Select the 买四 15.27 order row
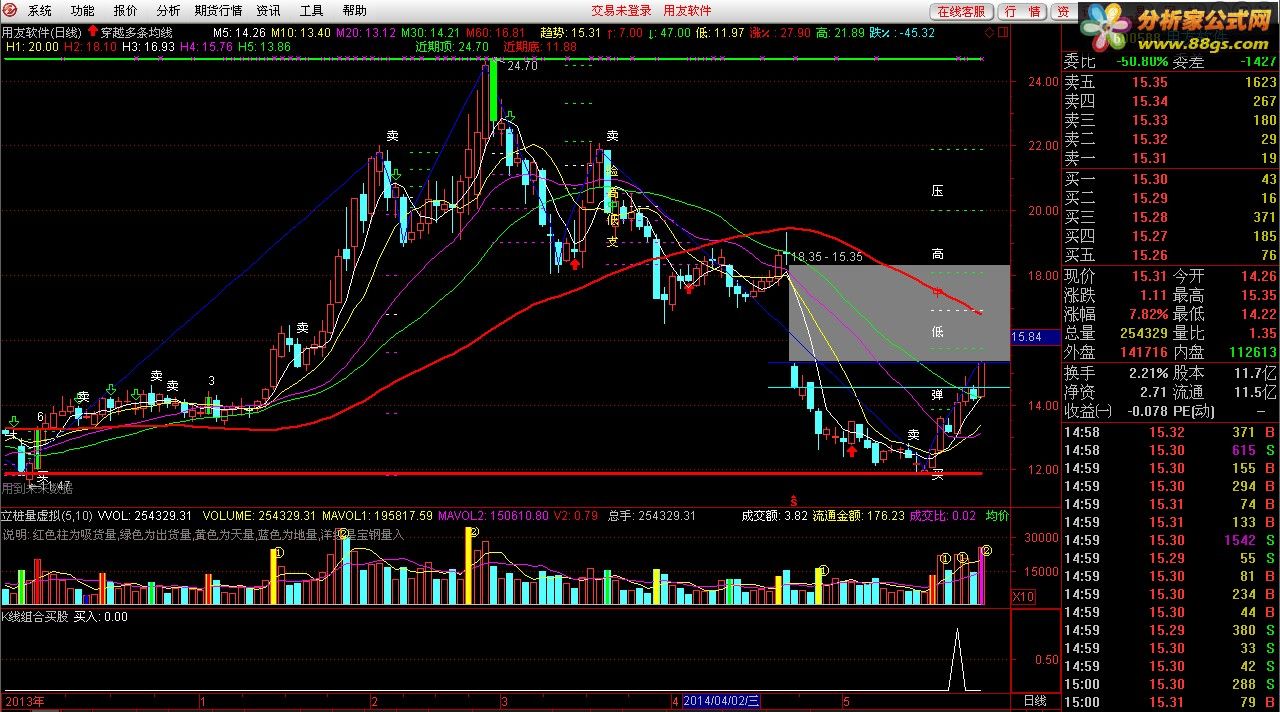 click(1170, 236)
